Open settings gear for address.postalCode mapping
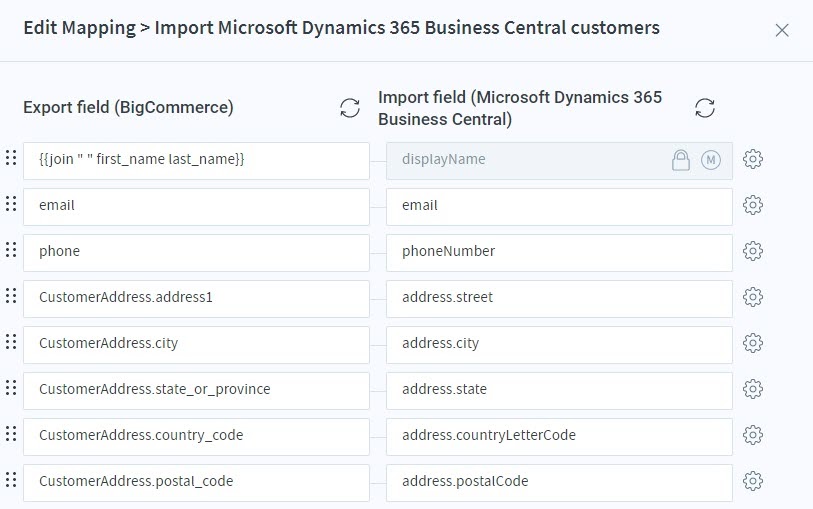 [752, 481]
